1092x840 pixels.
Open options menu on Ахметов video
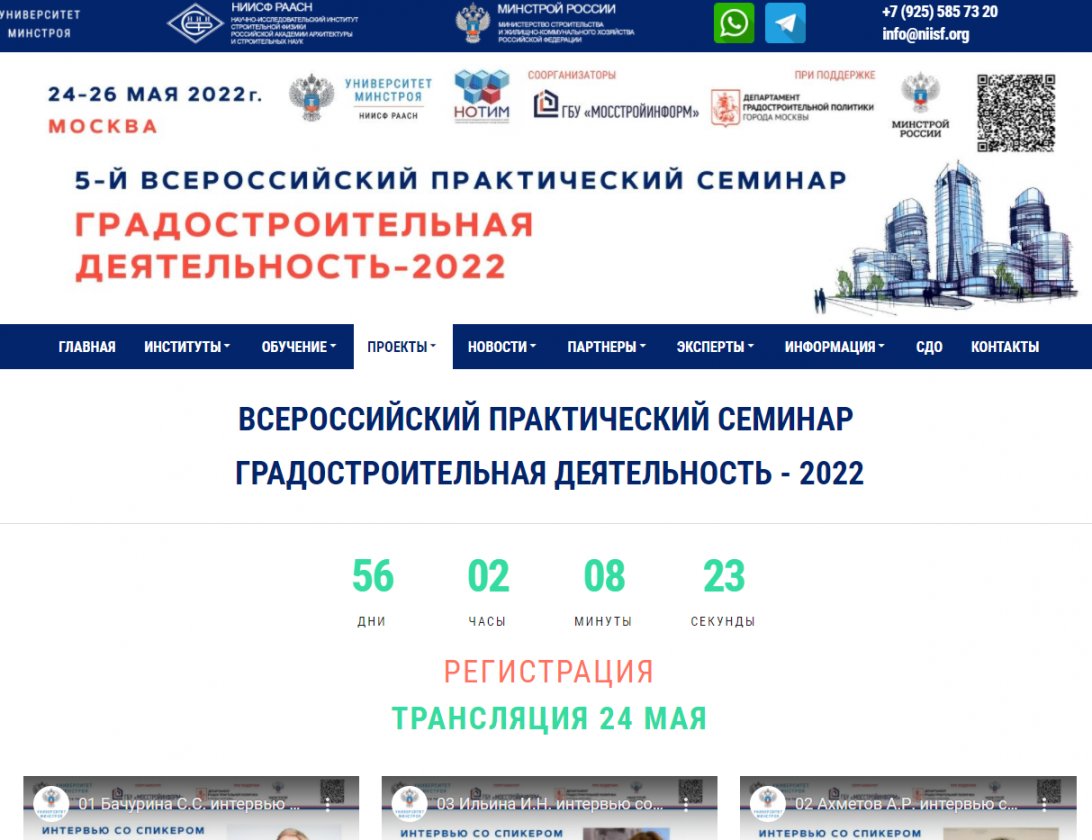coord(1044,804)
